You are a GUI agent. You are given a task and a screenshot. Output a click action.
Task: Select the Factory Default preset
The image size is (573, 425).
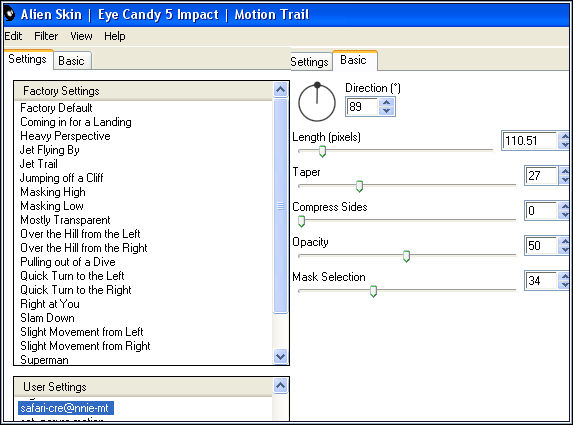coord(56,108)
